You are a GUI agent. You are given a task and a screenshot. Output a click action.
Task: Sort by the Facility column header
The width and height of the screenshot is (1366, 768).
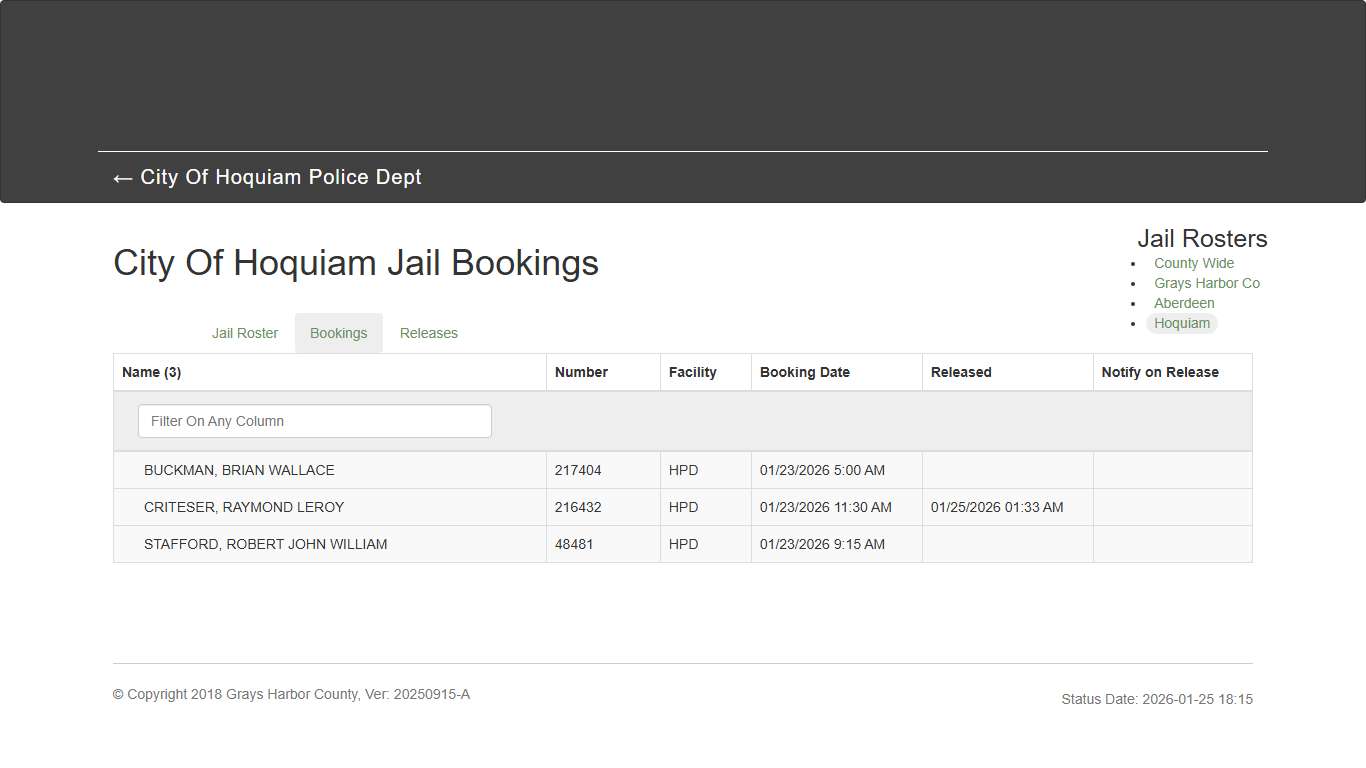tap(692, 371)
